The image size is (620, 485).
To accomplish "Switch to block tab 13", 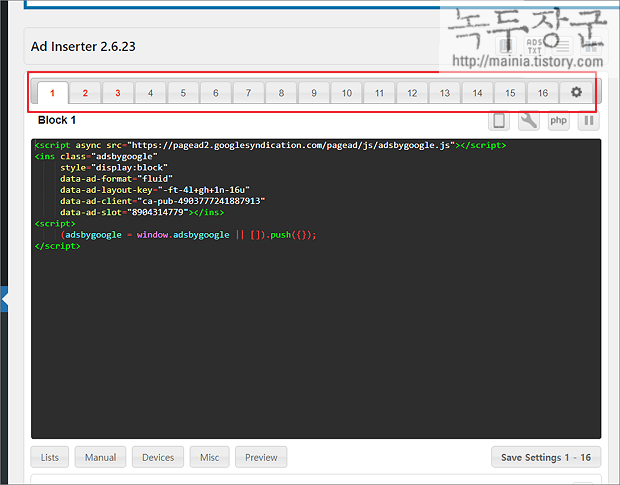I will 445,93.
